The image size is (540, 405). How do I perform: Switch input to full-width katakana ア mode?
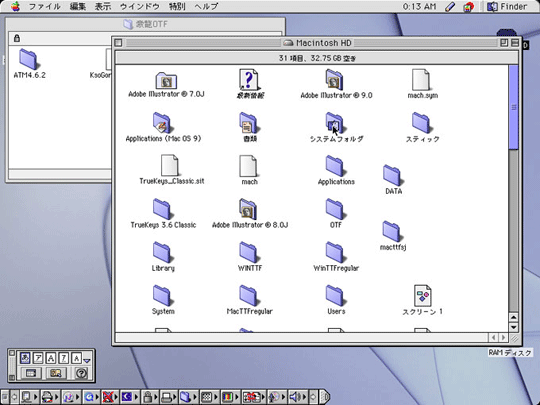38,358
